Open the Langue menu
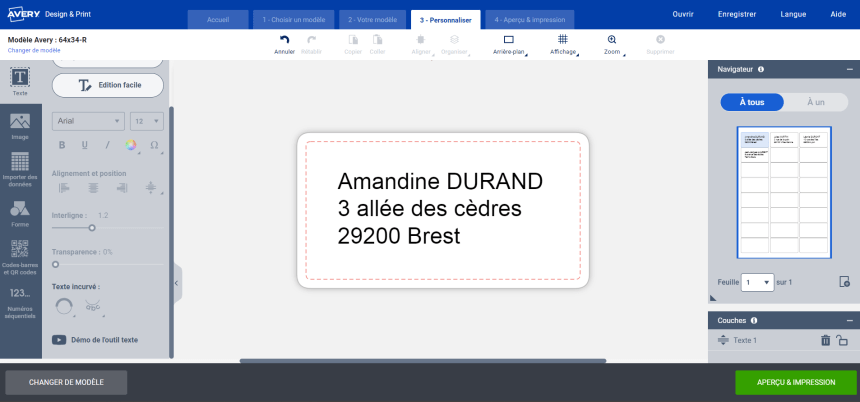This screenshot has height=402, width=860. coord(793,14)
